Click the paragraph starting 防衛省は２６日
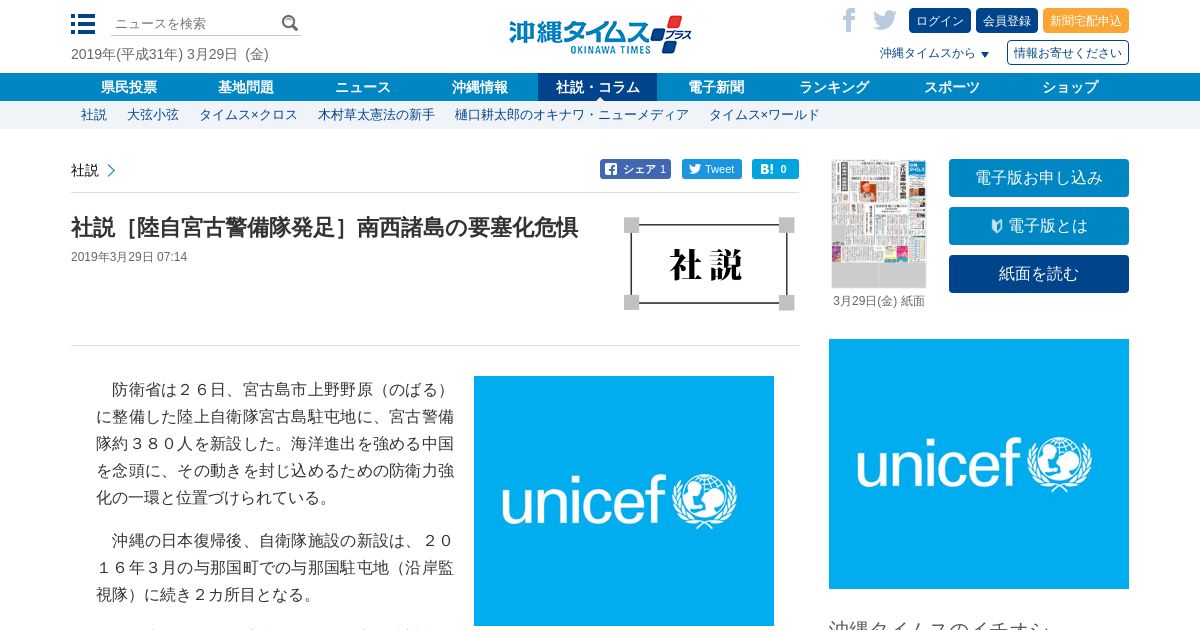Viewport: 1200px width, 630px height. [275, 443]
